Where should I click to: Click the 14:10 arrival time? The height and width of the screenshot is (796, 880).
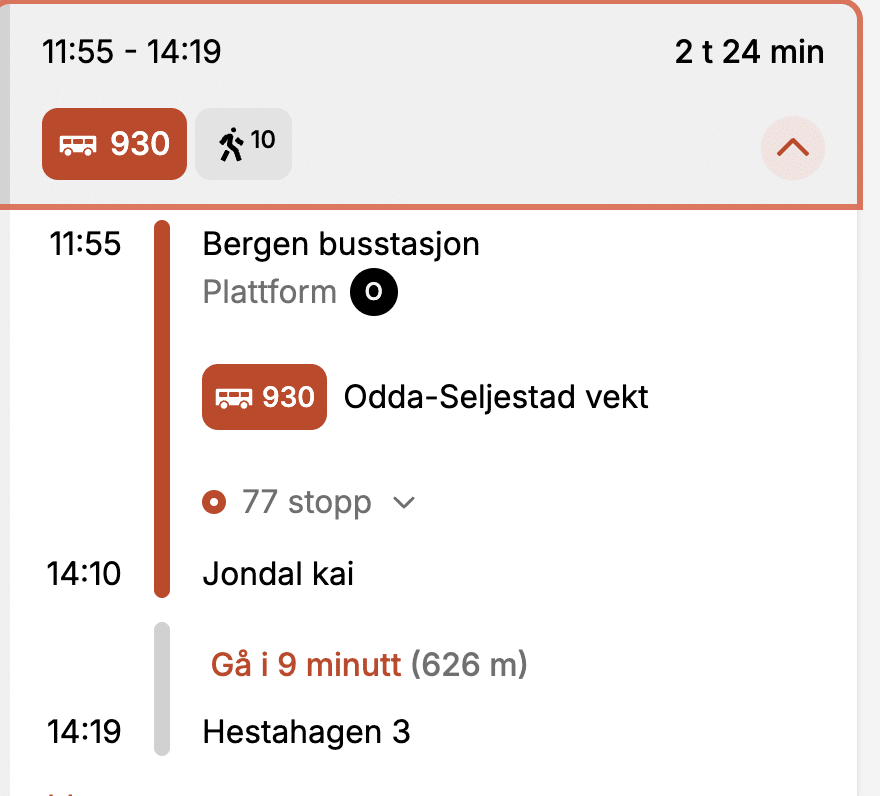[x=85, y=574]
